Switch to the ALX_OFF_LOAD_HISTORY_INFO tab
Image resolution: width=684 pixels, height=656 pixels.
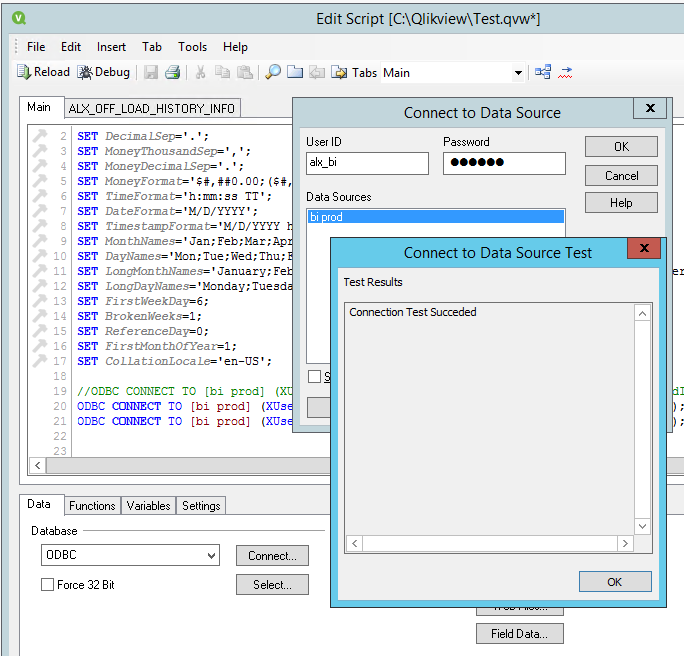[152, 108]
